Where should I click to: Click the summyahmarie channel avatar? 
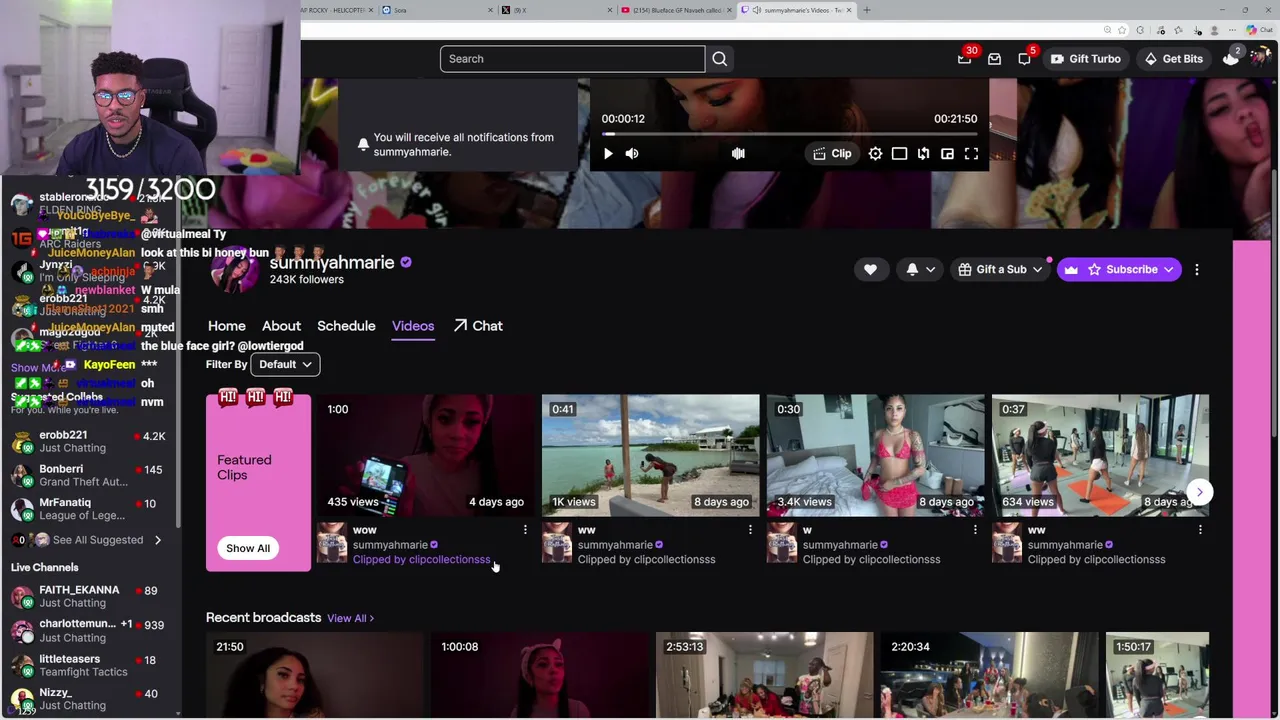[x=234, y=268]
